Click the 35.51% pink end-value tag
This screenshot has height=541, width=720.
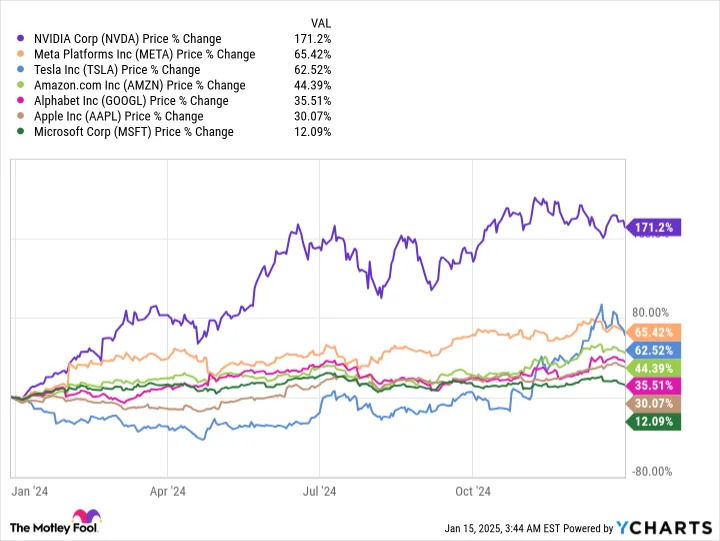pyautogui.click(x=653, y=386)
